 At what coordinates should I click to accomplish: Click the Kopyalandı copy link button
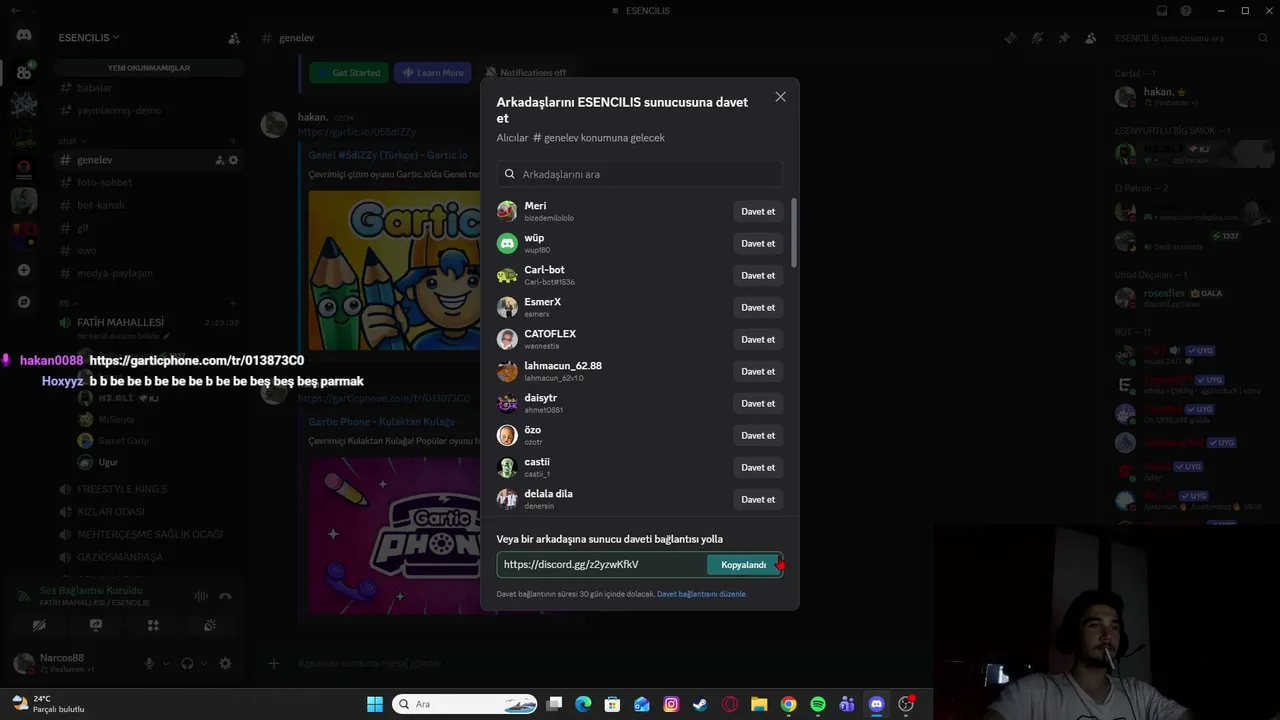pyautogui.click(x=744, y=565)
